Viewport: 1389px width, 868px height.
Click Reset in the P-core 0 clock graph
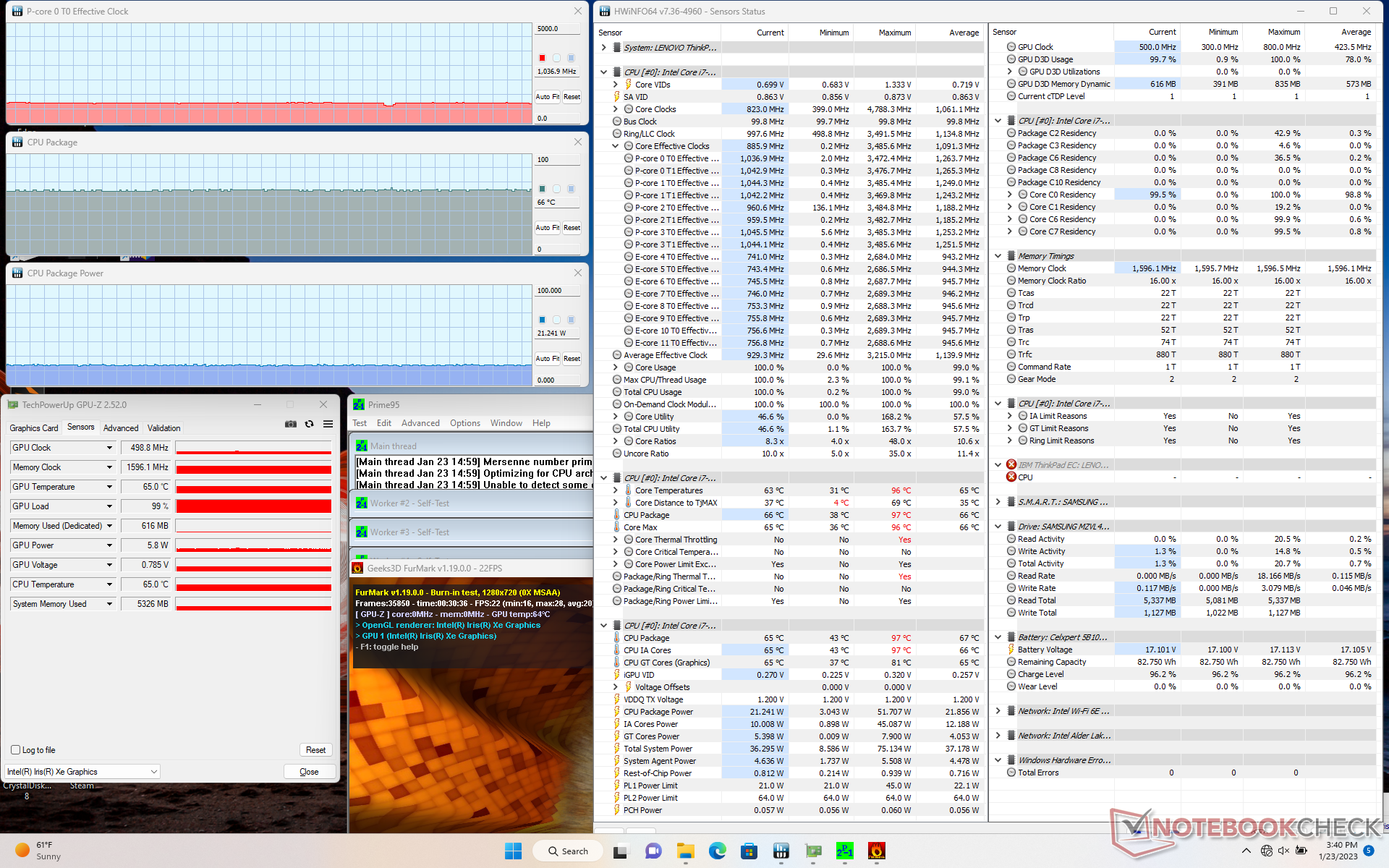572,96
